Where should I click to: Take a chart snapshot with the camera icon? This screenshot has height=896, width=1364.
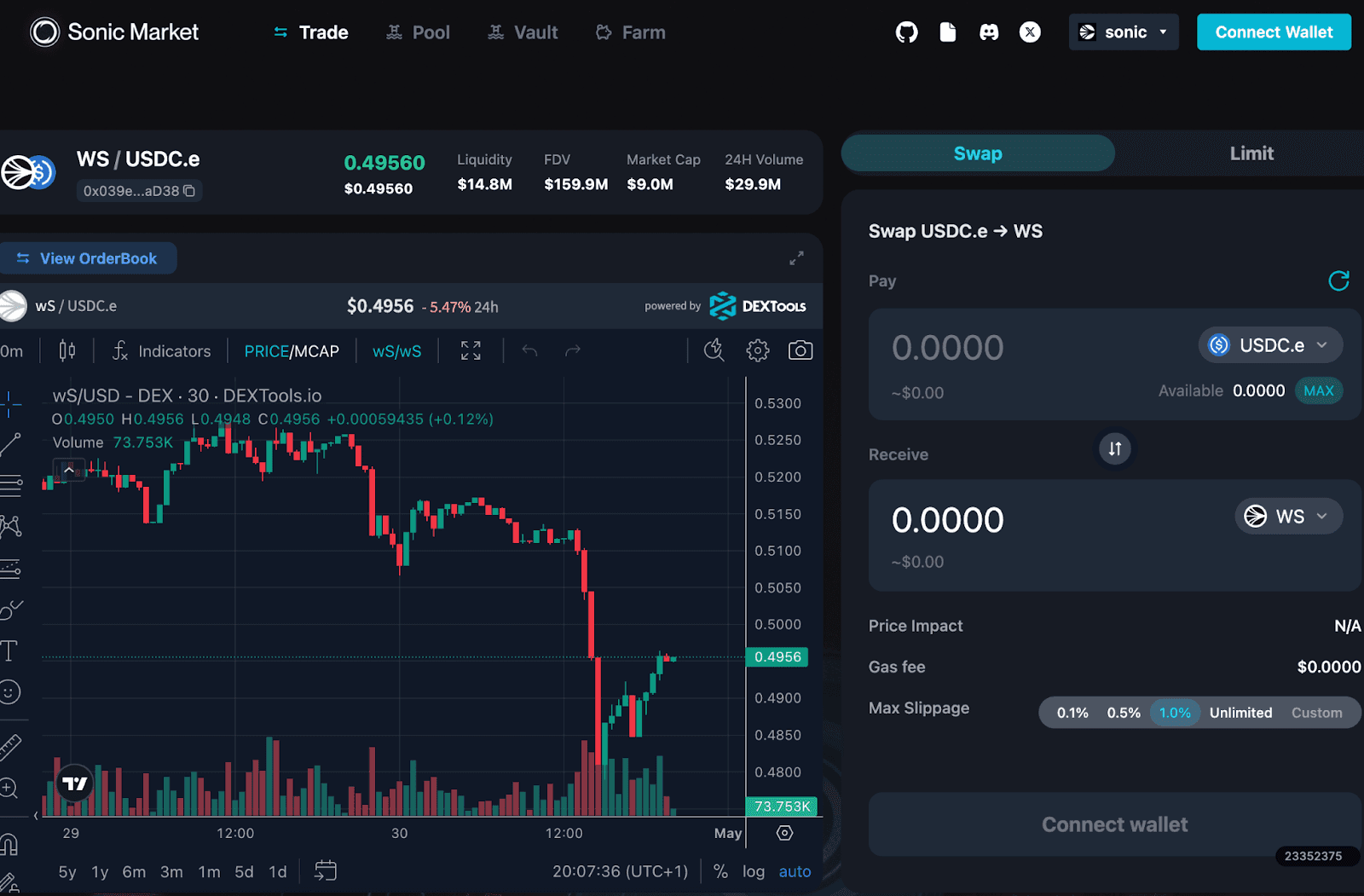point(800,350)
